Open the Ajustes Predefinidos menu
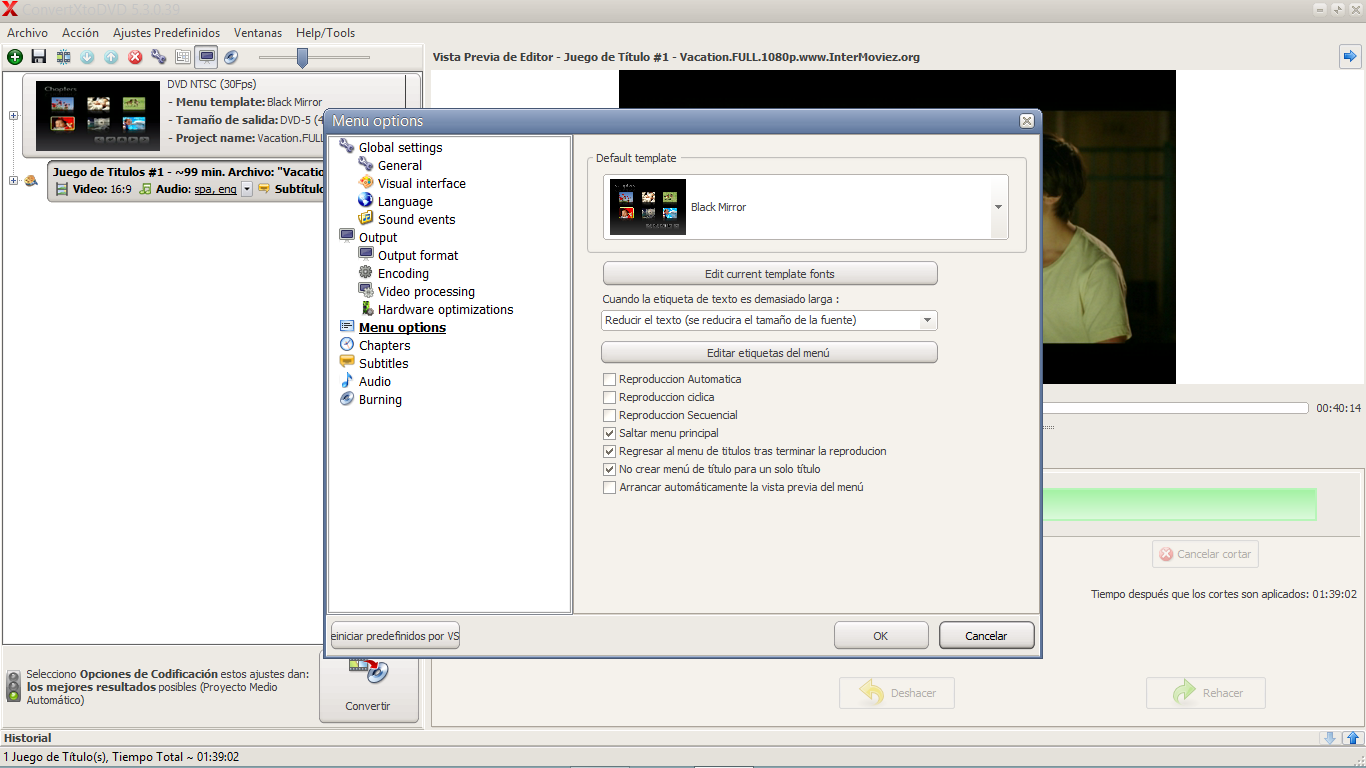This screenshot has width=1366, height=768. coord(166,33)
